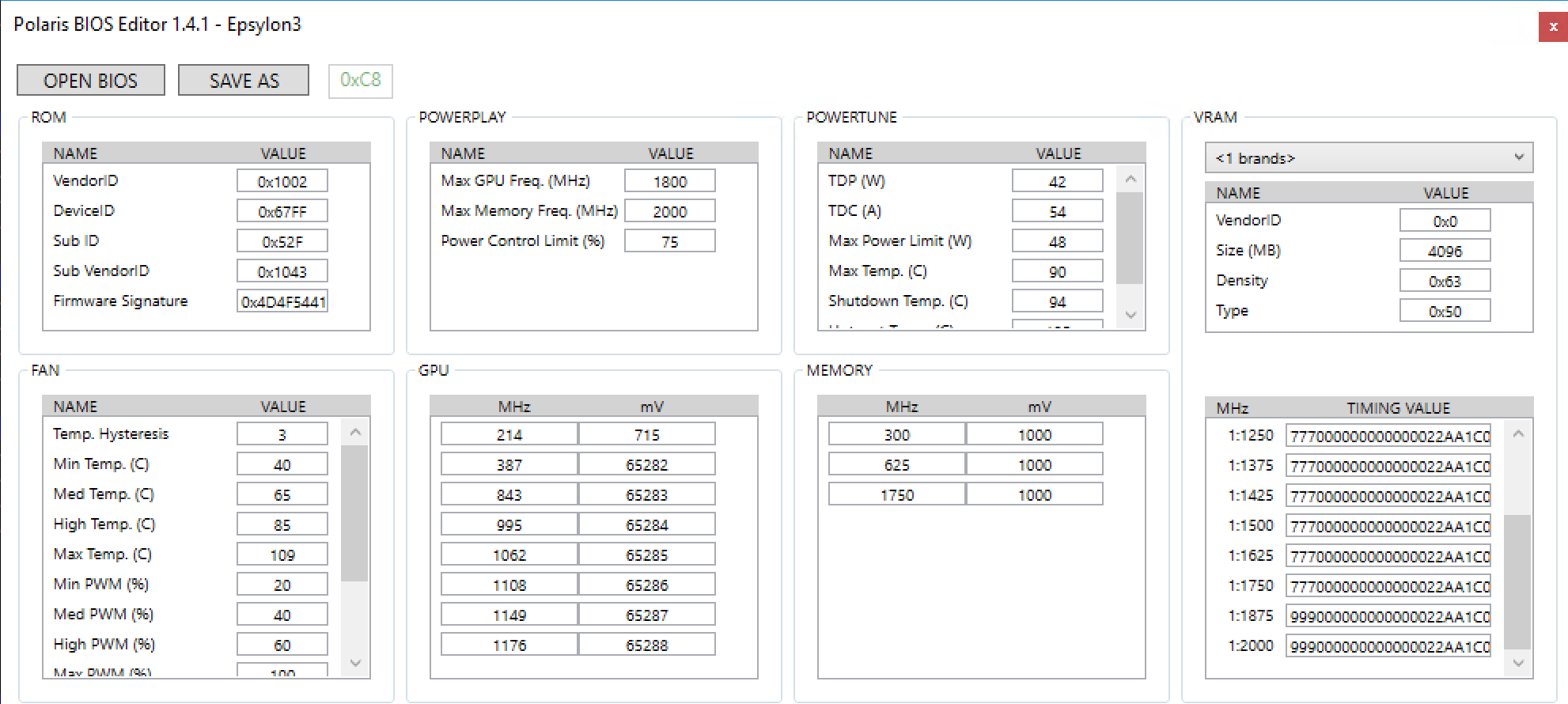Click GPU frequency cell 995

point(509,524)
